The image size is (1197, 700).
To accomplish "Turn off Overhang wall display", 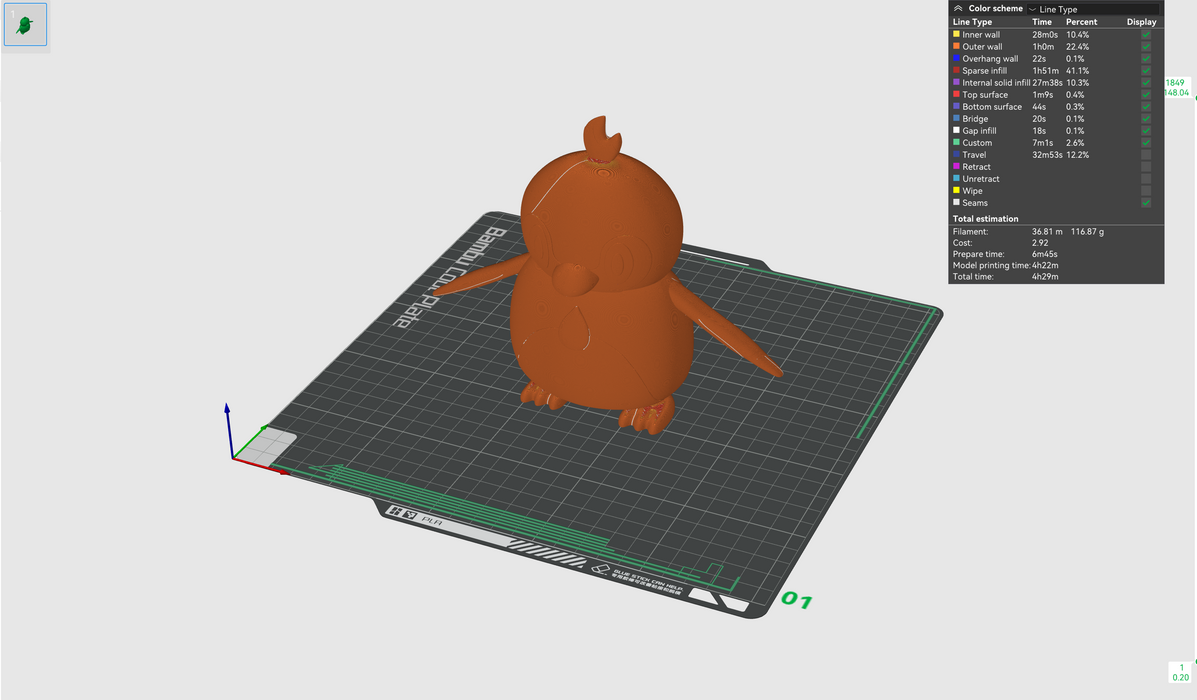I will point(1146,59).
